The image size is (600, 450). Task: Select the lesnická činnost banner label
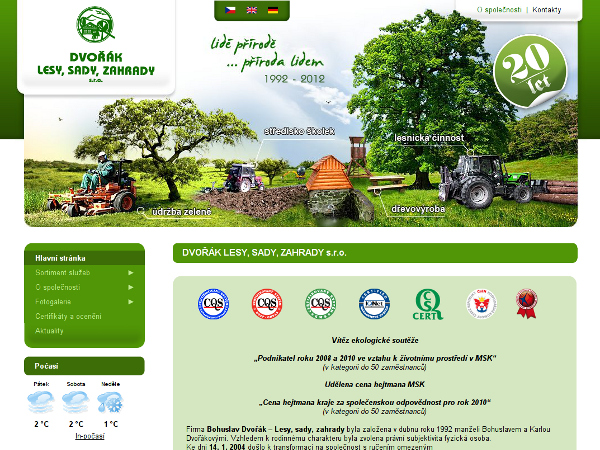[429, 138]
